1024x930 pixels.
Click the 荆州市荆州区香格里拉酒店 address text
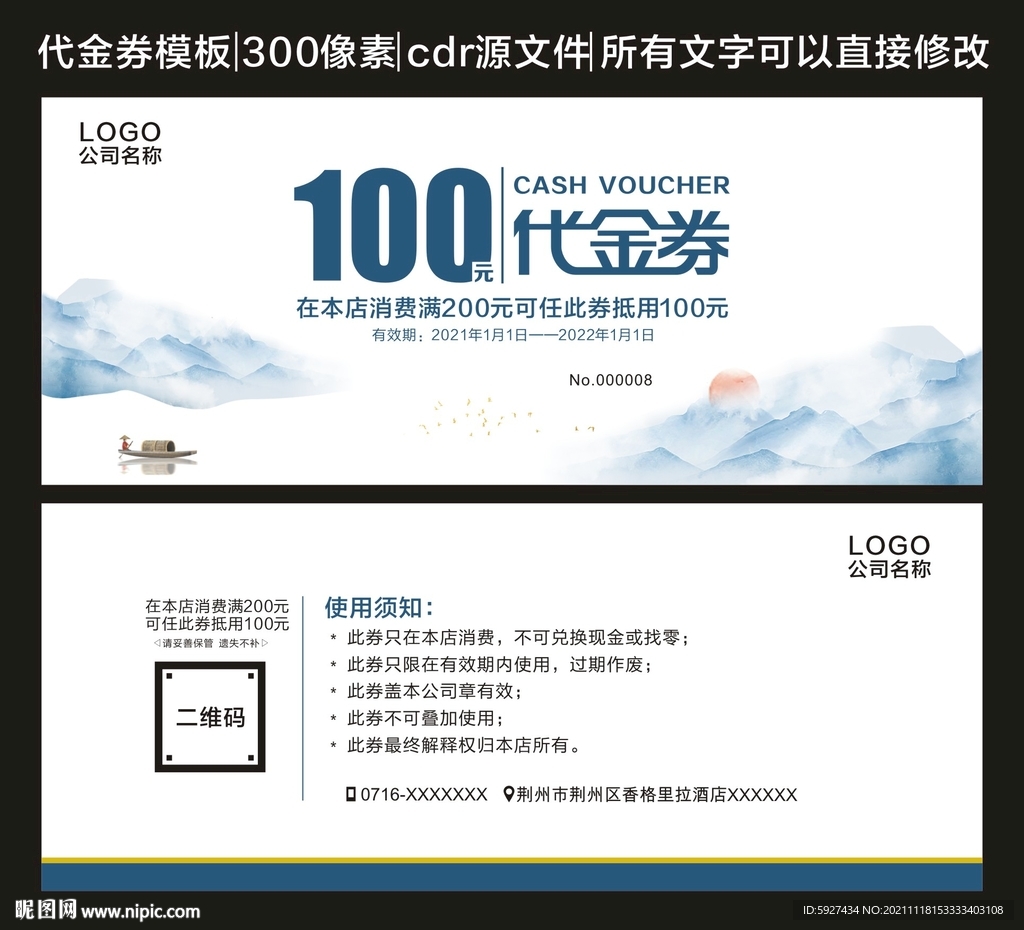(658, 795)
